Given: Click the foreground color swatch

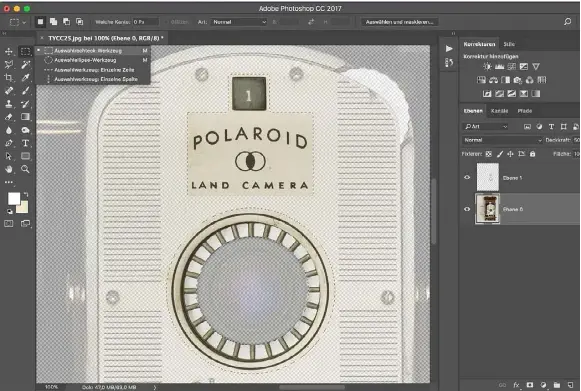Looking at the screenshot, I should (14, 199).
